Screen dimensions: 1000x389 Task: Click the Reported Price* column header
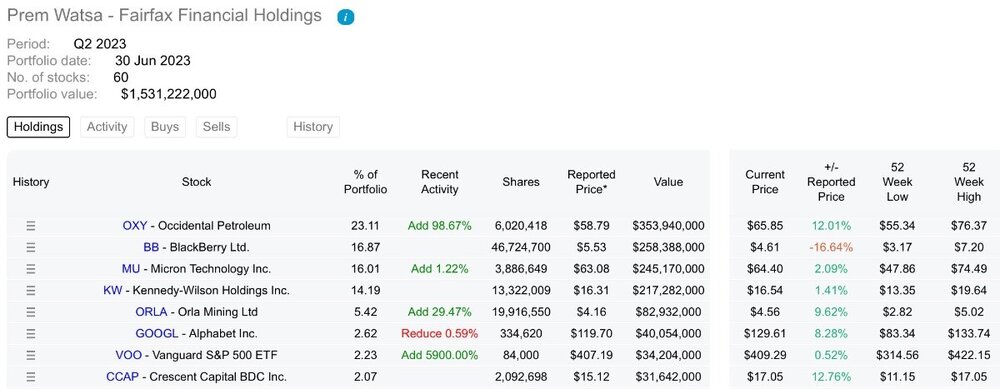tap(592, 182)
